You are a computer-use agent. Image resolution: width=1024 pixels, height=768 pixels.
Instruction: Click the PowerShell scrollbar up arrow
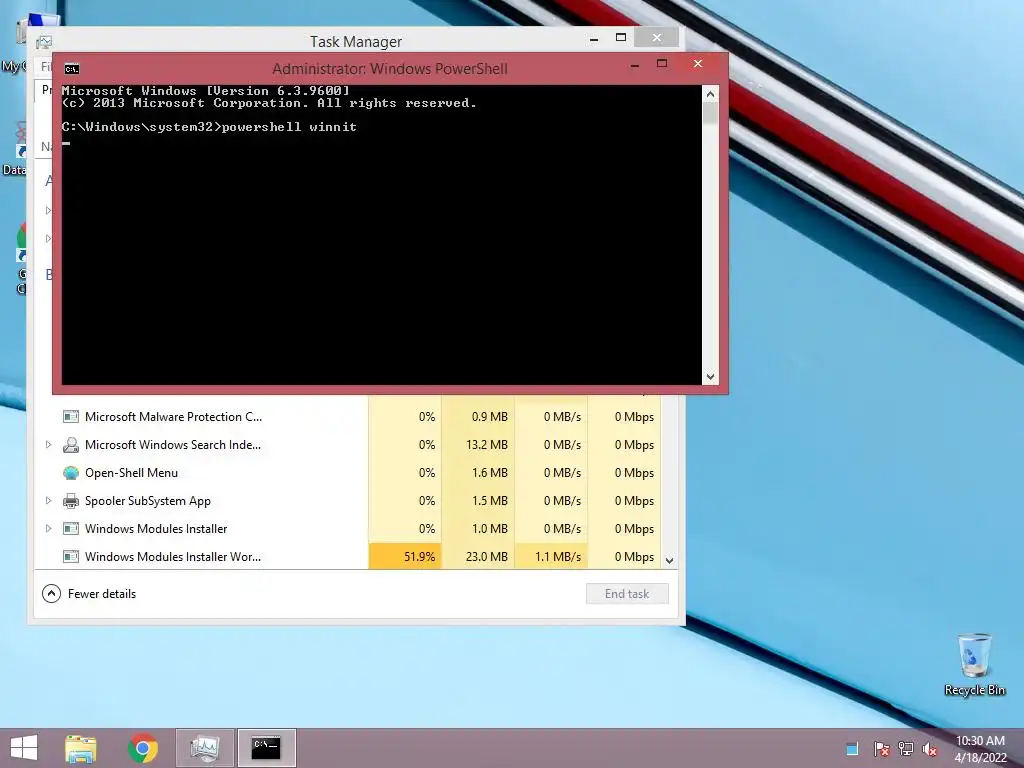(x=711, y=94)
